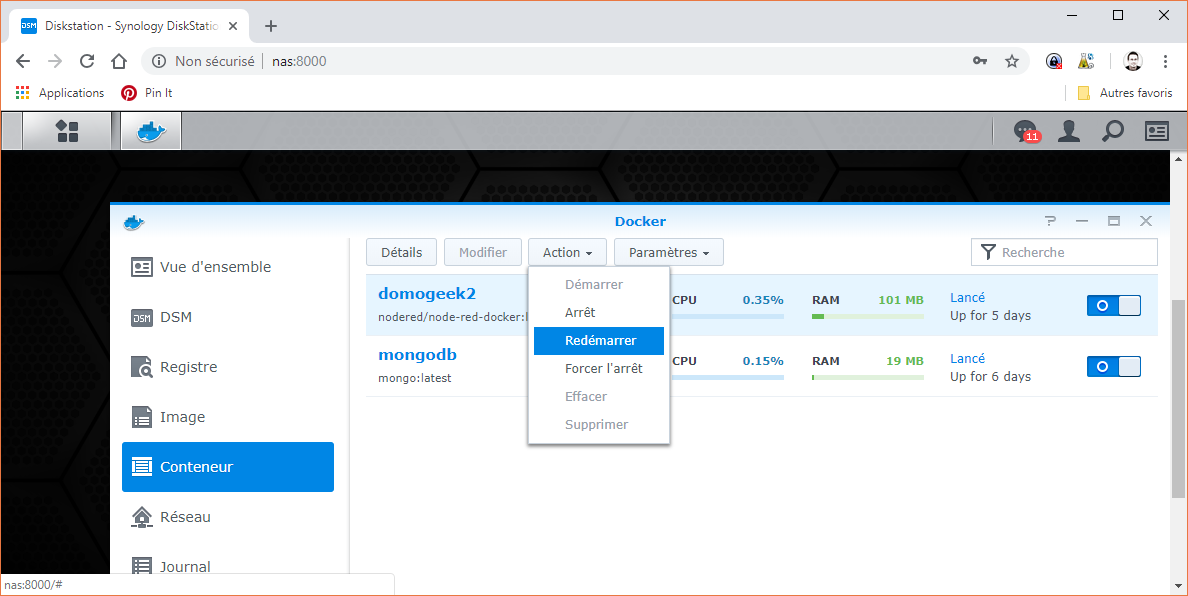Open the Journal section
This screenshot has width=1188, height=596.
pyautogui.click(x=227, y=566)
